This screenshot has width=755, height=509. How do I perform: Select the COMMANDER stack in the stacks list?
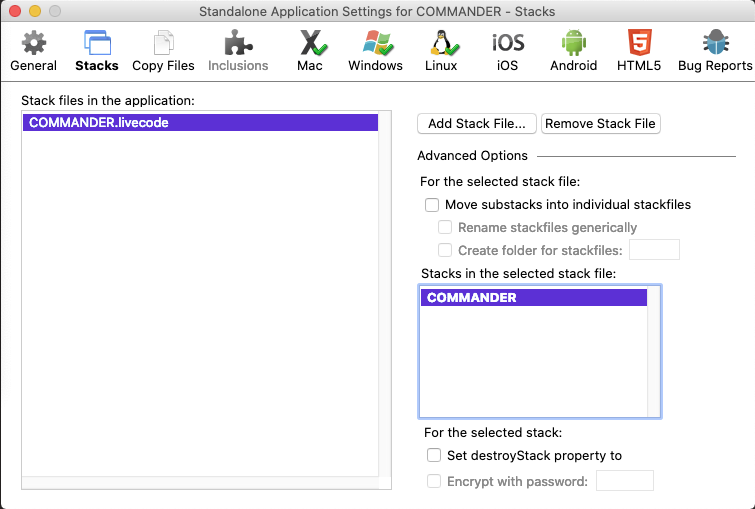pyautogui.click(x=533, y=298)
